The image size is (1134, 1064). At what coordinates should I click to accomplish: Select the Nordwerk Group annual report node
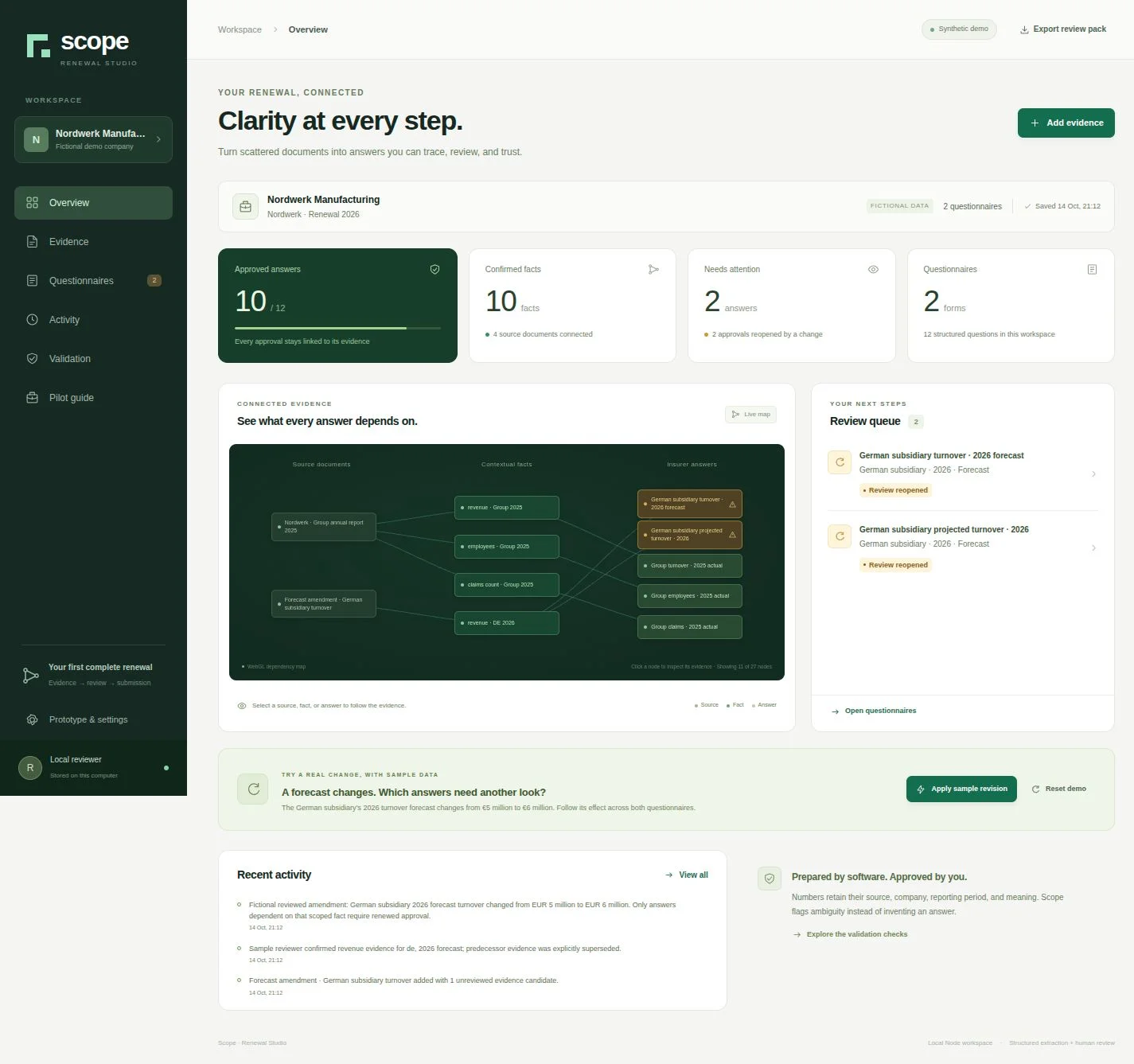tap(324, 527)
